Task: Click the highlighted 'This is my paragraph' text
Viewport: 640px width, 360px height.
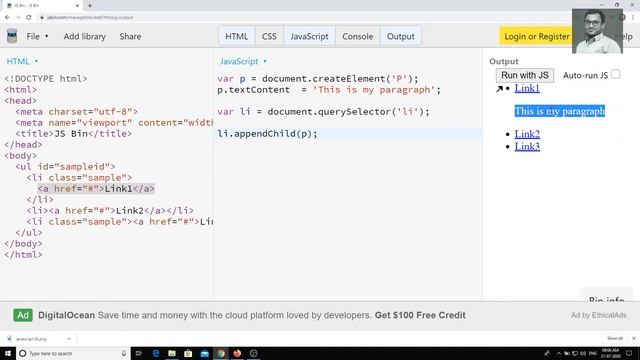Action: (x=560, y=111)
